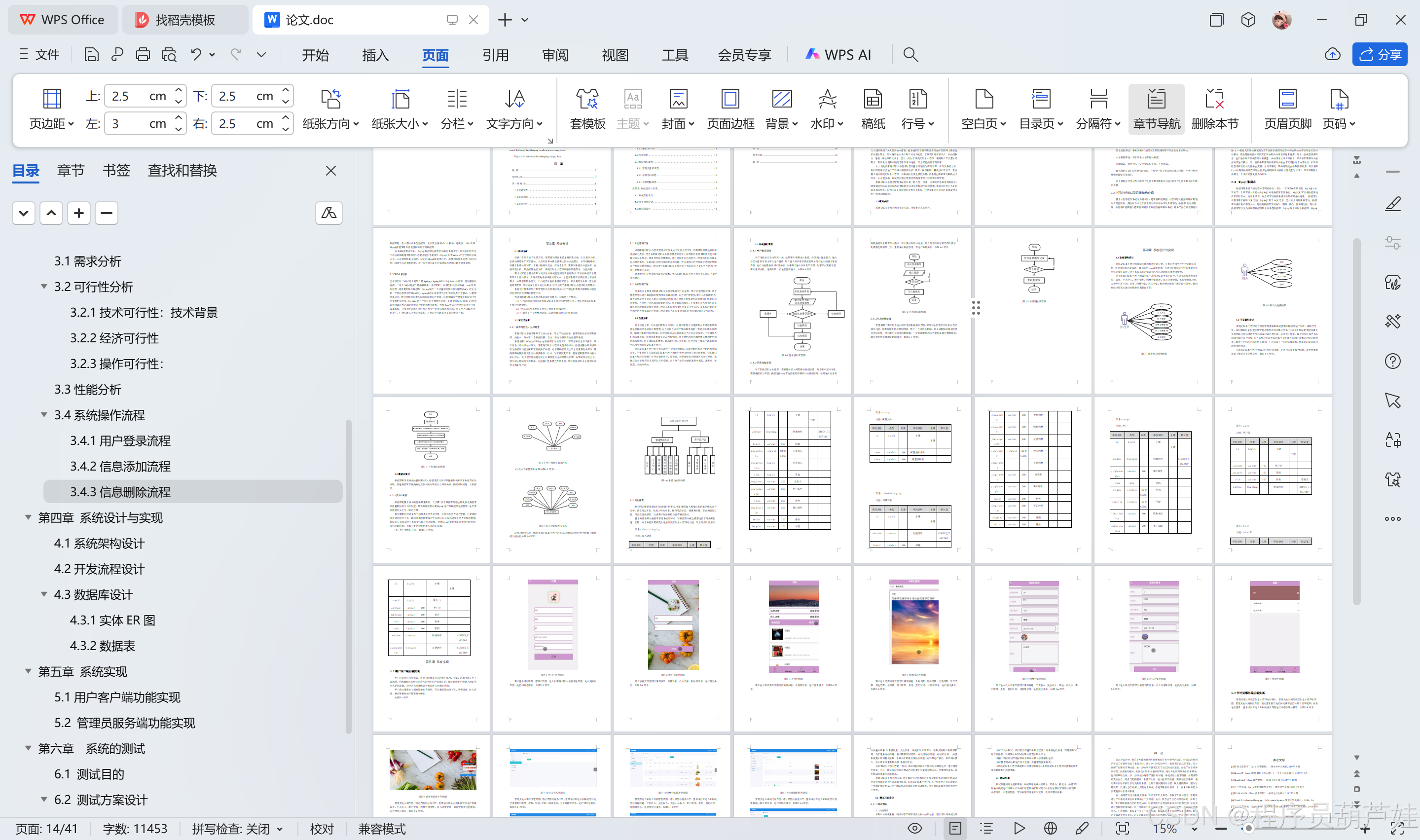Open the 分隔符 breaks tool
This screenshot has height=840, width=1420.
pos(1098,109)
